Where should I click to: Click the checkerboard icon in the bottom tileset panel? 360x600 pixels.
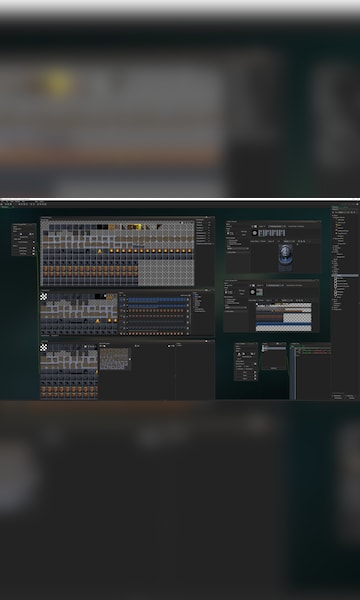click(x=44, y=347)
